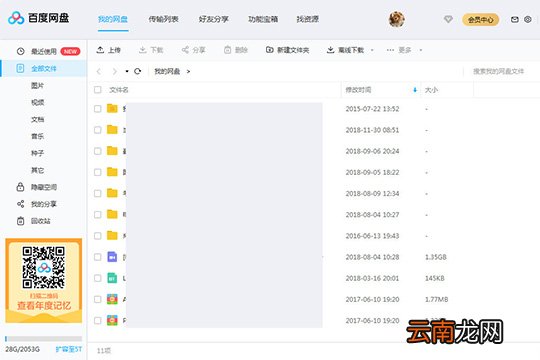This screenshot has width=540, height=360.
Task: Filter by 图片 category
Action: [x=38, y=85]
